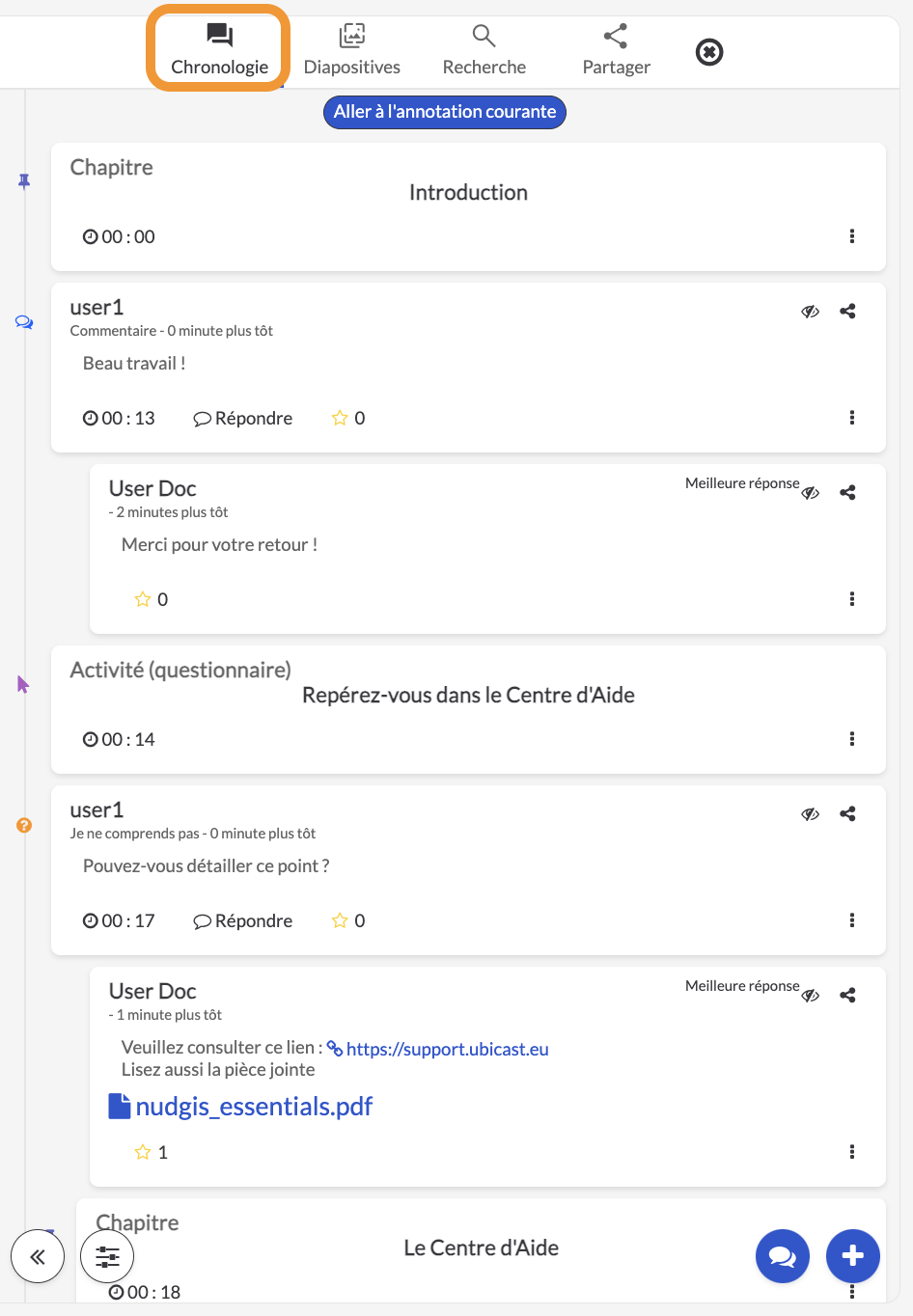Screen dimensions: 913x1316
Task: Share the "Merci pour votre retour" reply
Action: click(847, 493)
